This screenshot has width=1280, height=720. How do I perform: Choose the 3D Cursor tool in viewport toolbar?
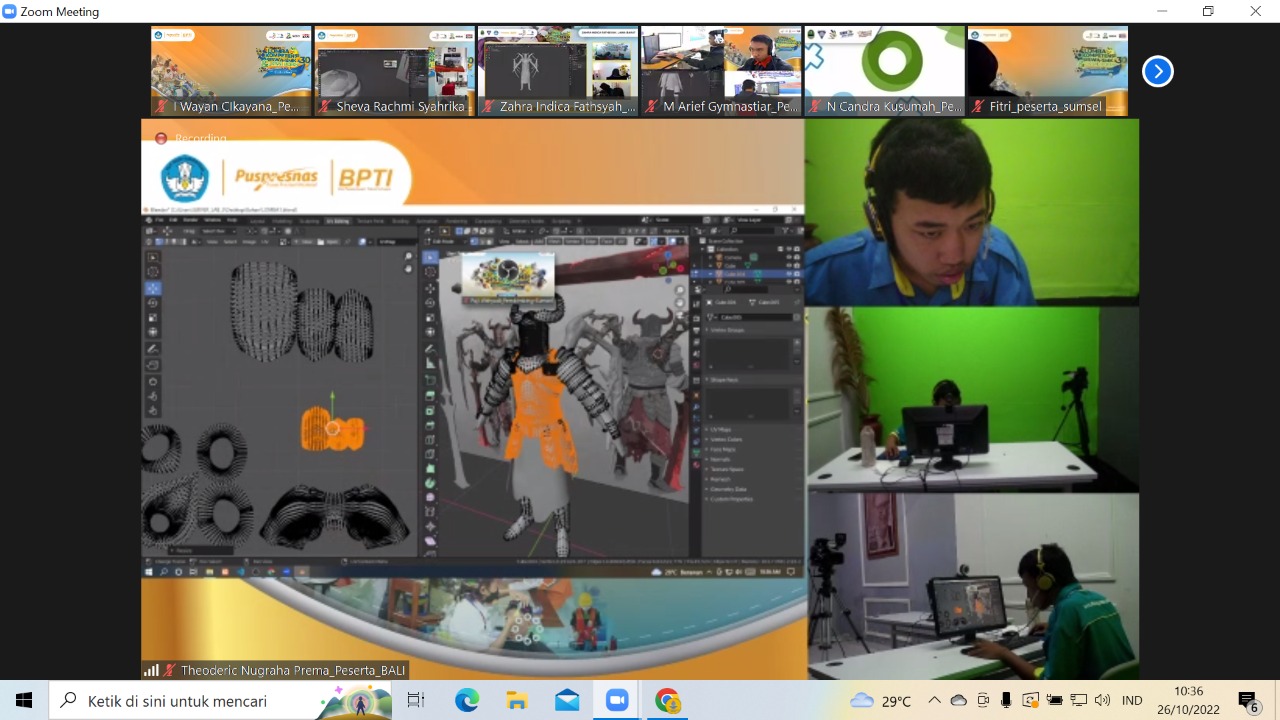pyautogui.click(x=430, y=272)
